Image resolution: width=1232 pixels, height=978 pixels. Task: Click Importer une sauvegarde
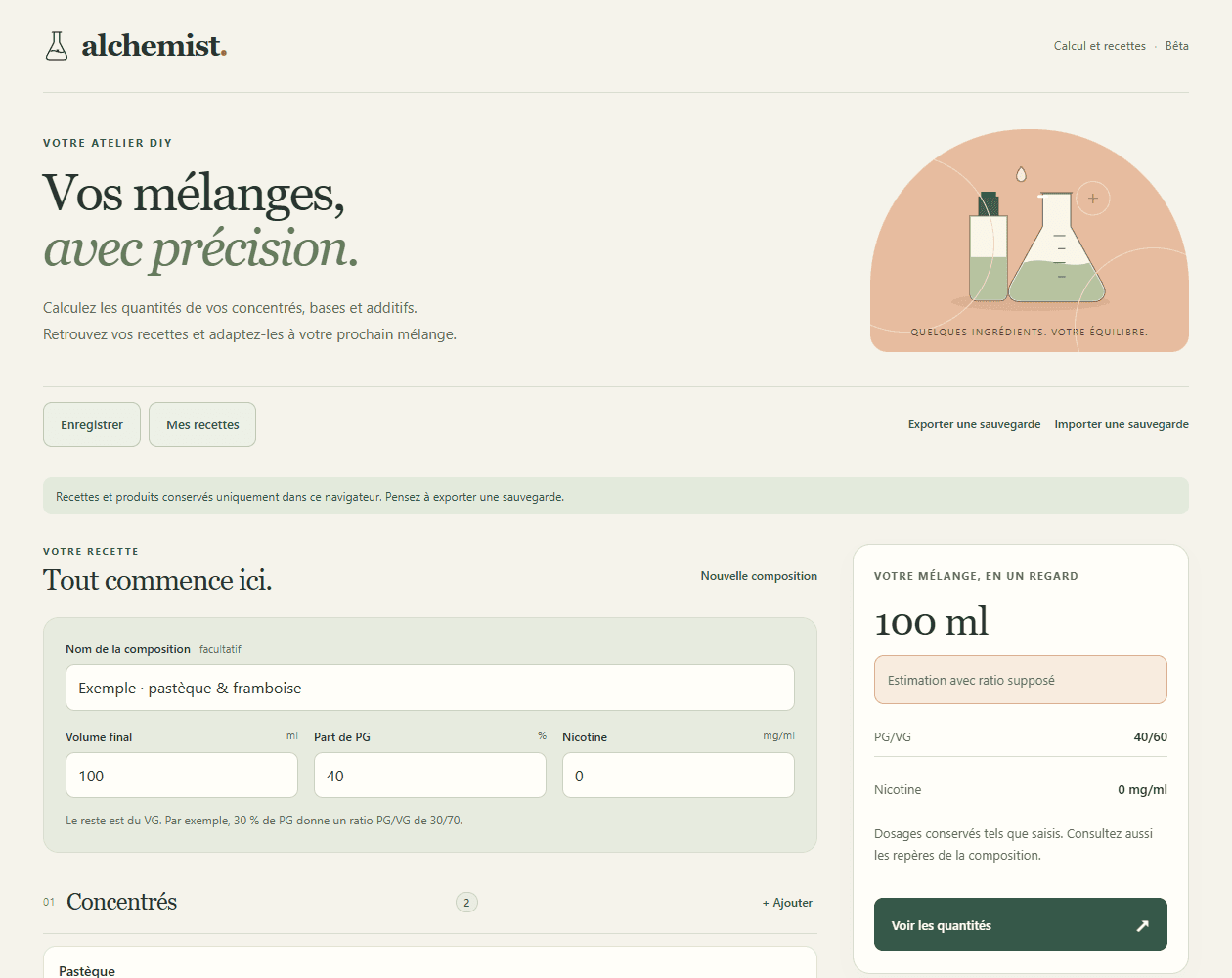click(x=1122, y=424)
